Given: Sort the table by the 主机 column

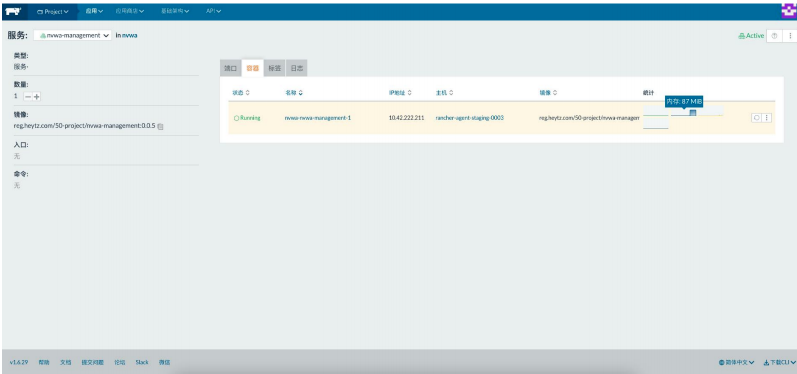Looking at the screenshot, I should tap(444, 93).
